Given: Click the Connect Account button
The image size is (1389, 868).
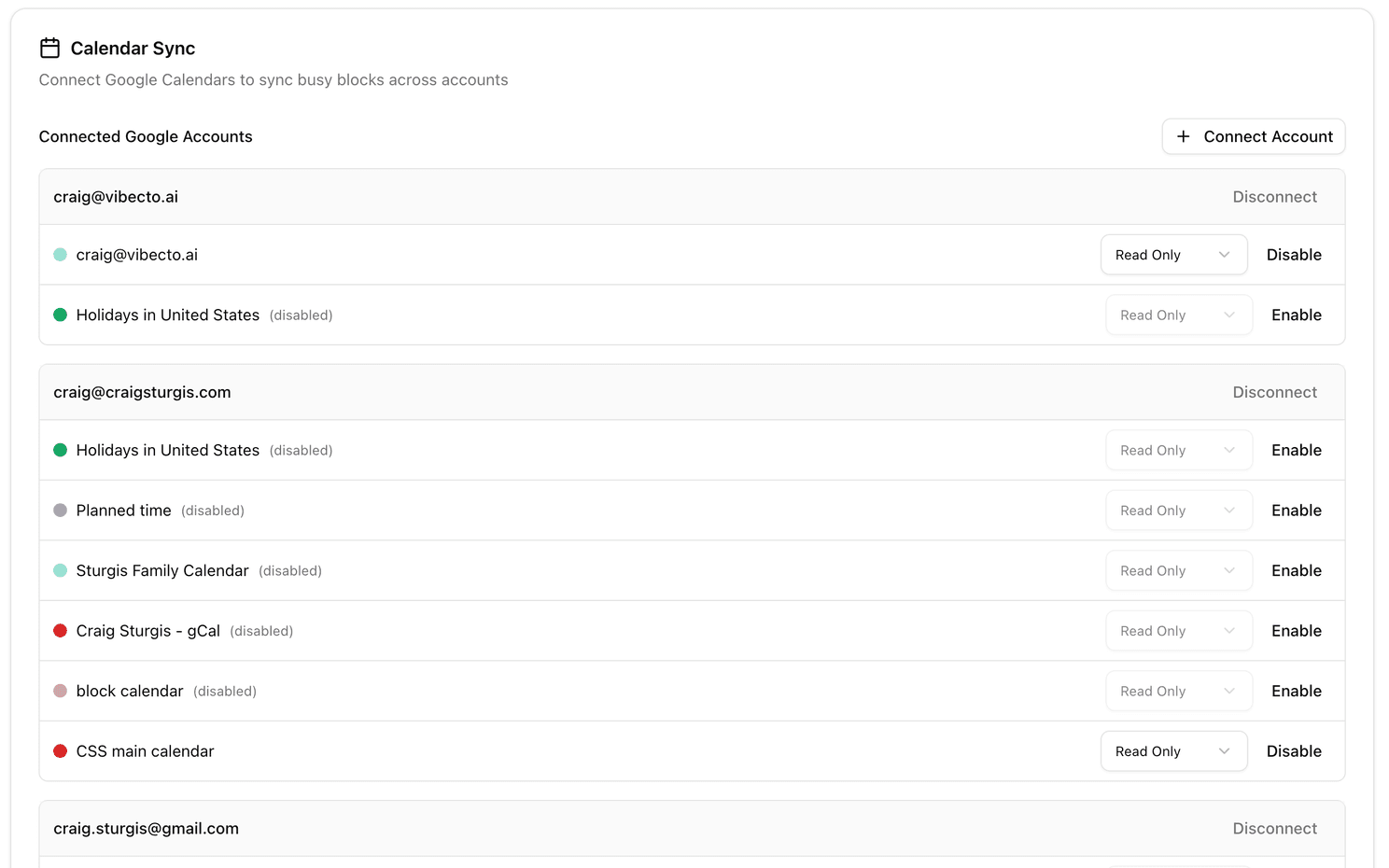Looking at the screenshot, I should [1254, 136].
